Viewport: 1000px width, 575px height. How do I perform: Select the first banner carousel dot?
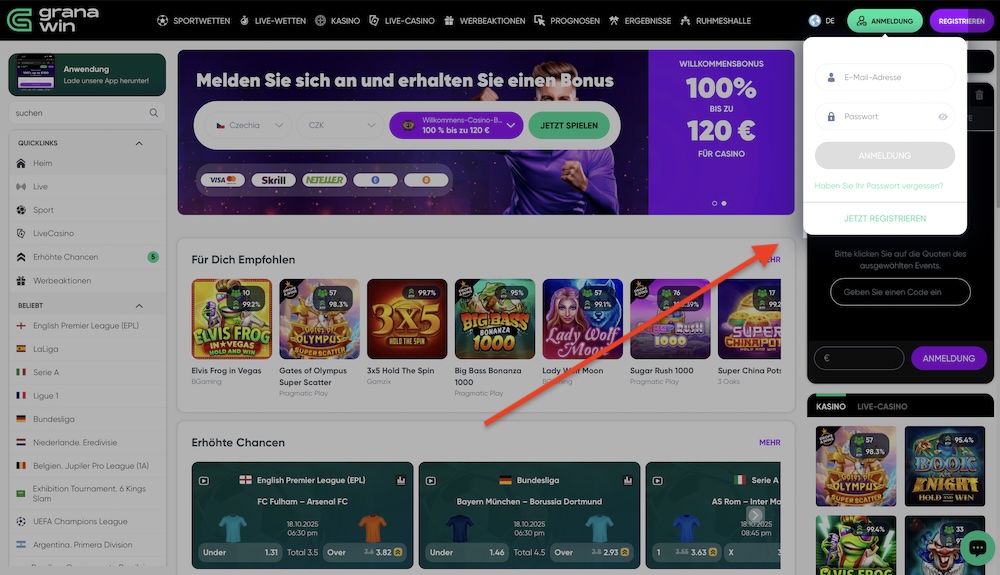pos(714,203)
